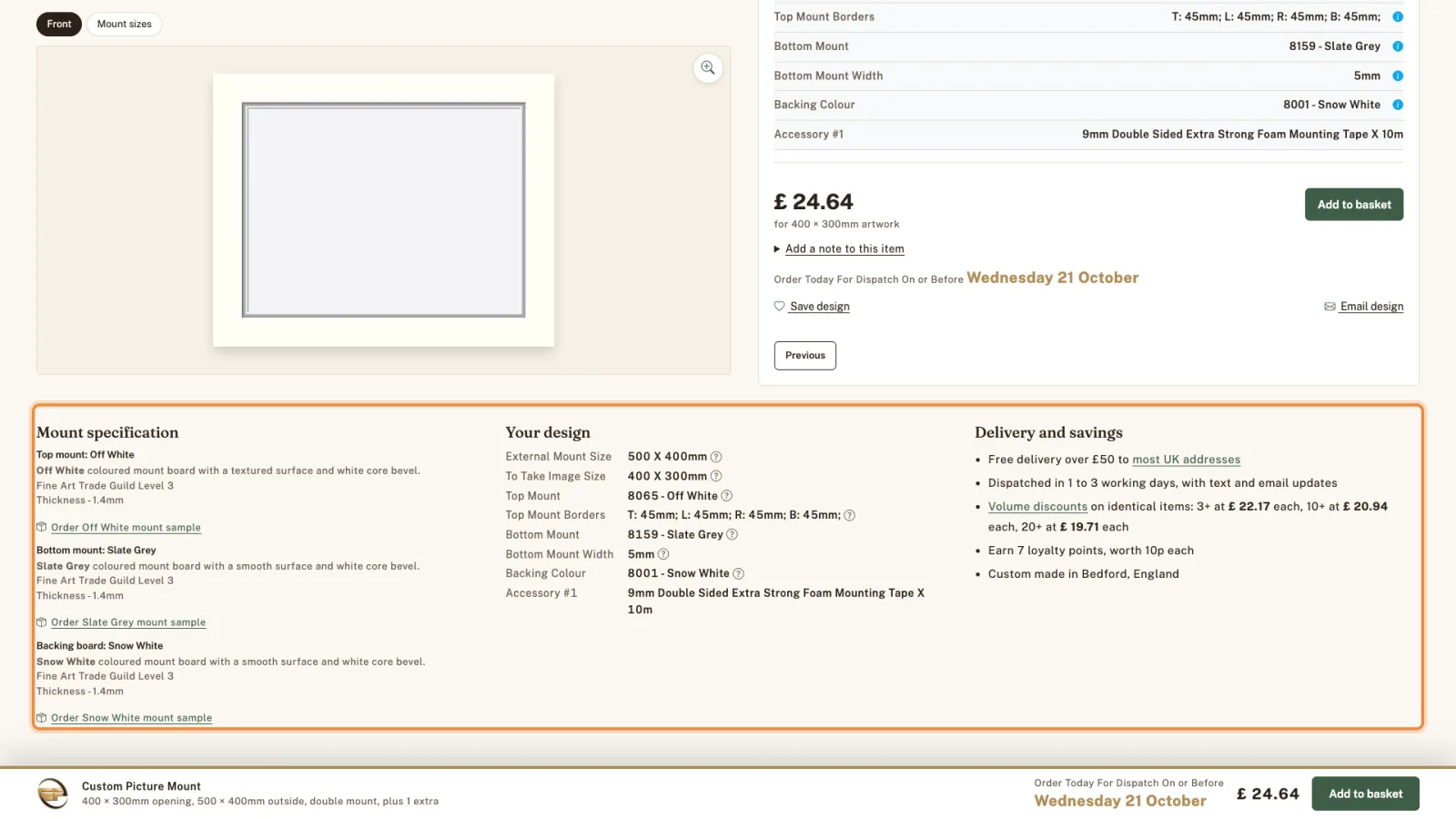This screenshot has width=1456, height=819.
Task: Open the most UK addresses link
Action: coord(1186,460)
